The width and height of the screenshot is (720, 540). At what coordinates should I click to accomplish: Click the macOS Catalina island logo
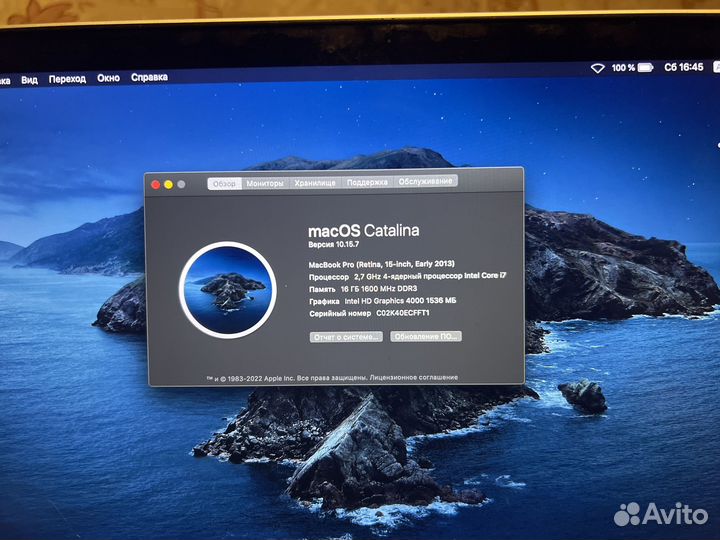228,290
